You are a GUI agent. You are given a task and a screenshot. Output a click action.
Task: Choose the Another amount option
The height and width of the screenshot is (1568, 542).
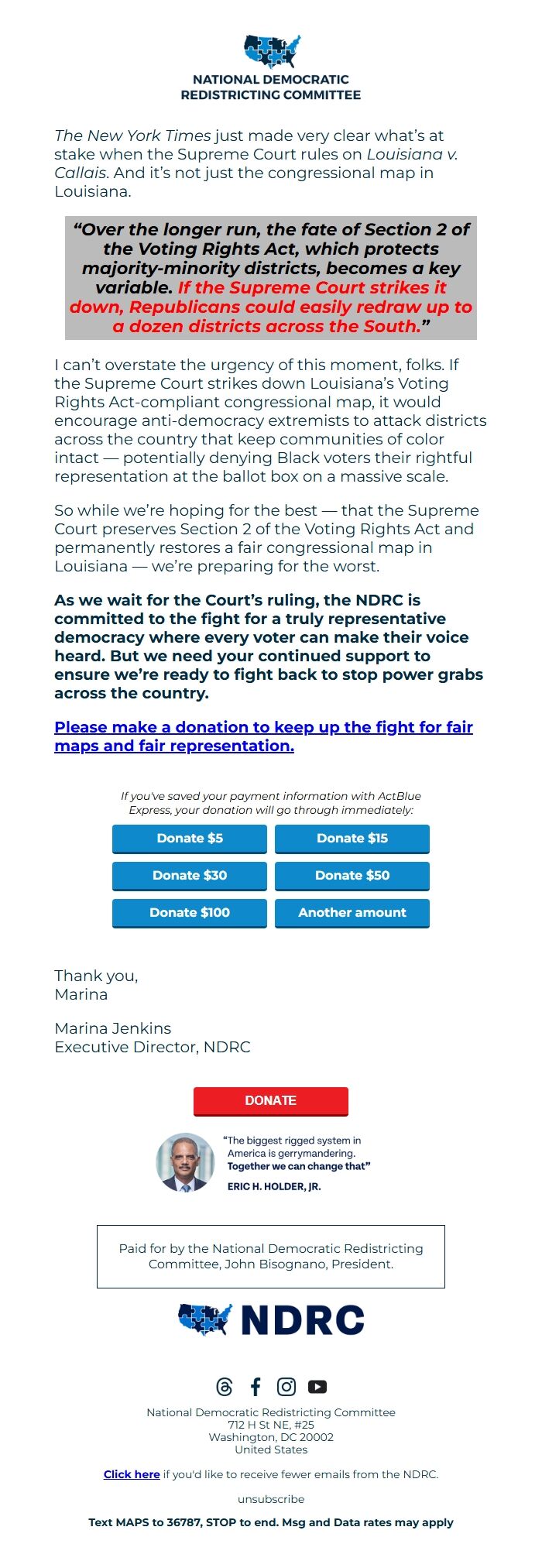pos(352,913)
